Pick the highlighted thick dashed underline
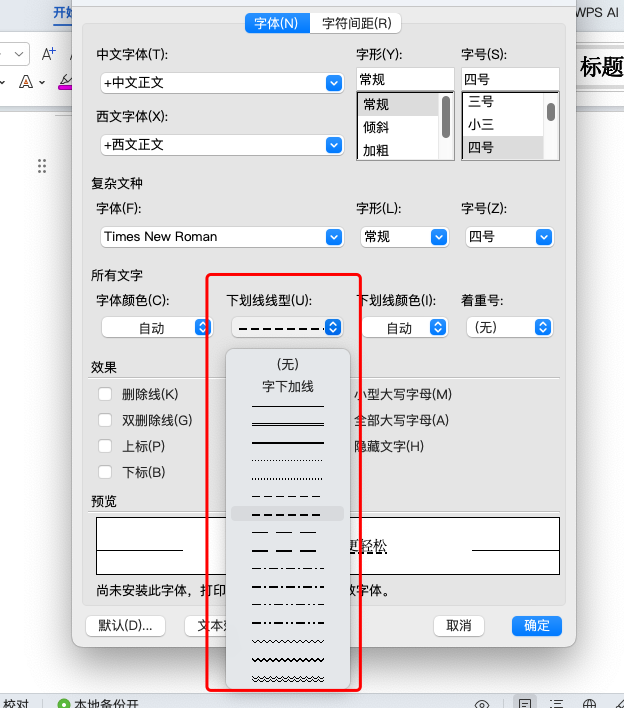 (288, 514)
